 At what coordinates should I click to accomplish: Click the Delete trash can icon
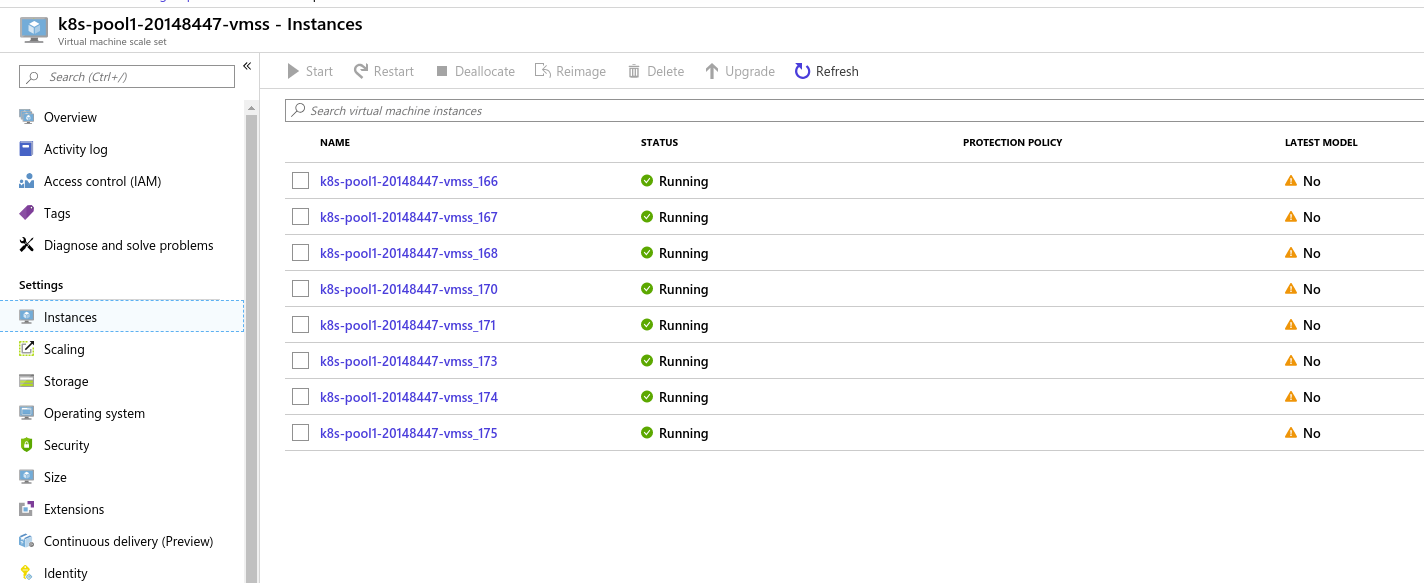pos(634,71)
